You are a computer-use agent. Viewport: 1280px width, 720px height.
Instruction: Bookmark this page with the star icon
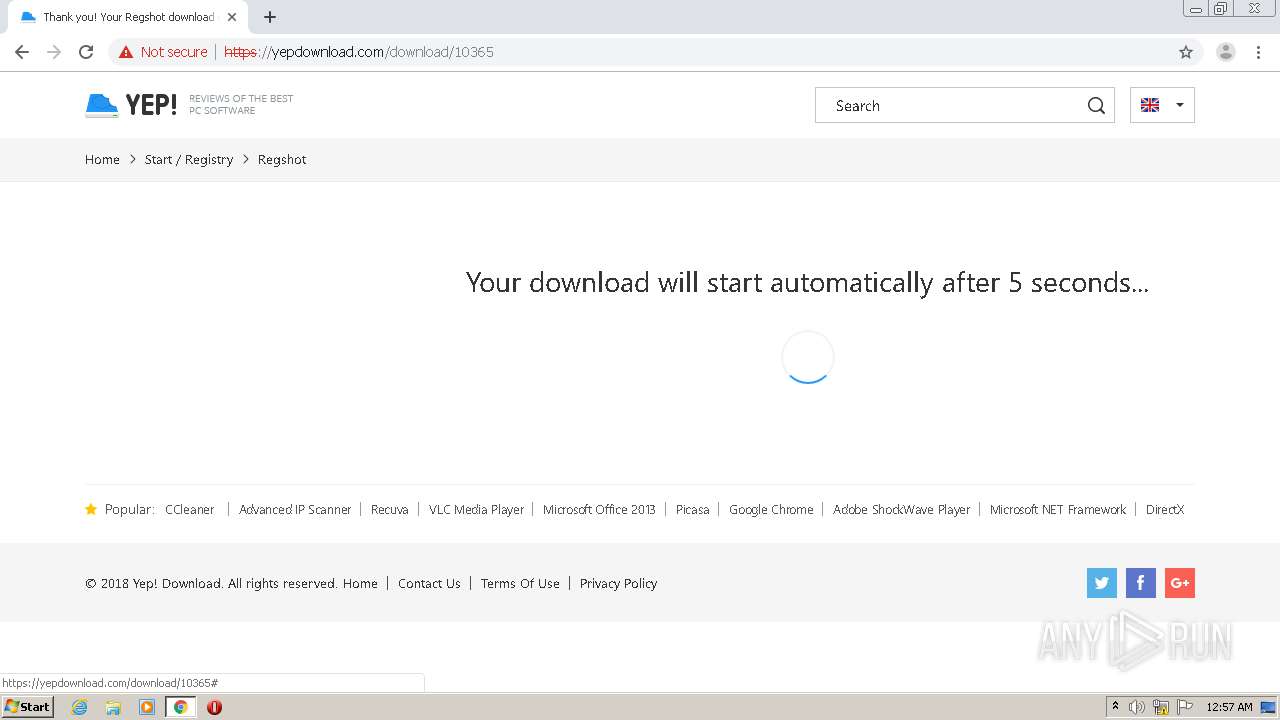[1186, 52]
